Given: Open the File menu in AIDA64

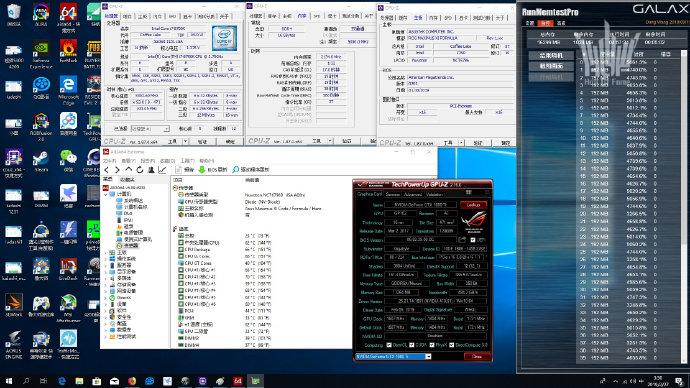Looking at the screenshot, I should click(109, 161).
